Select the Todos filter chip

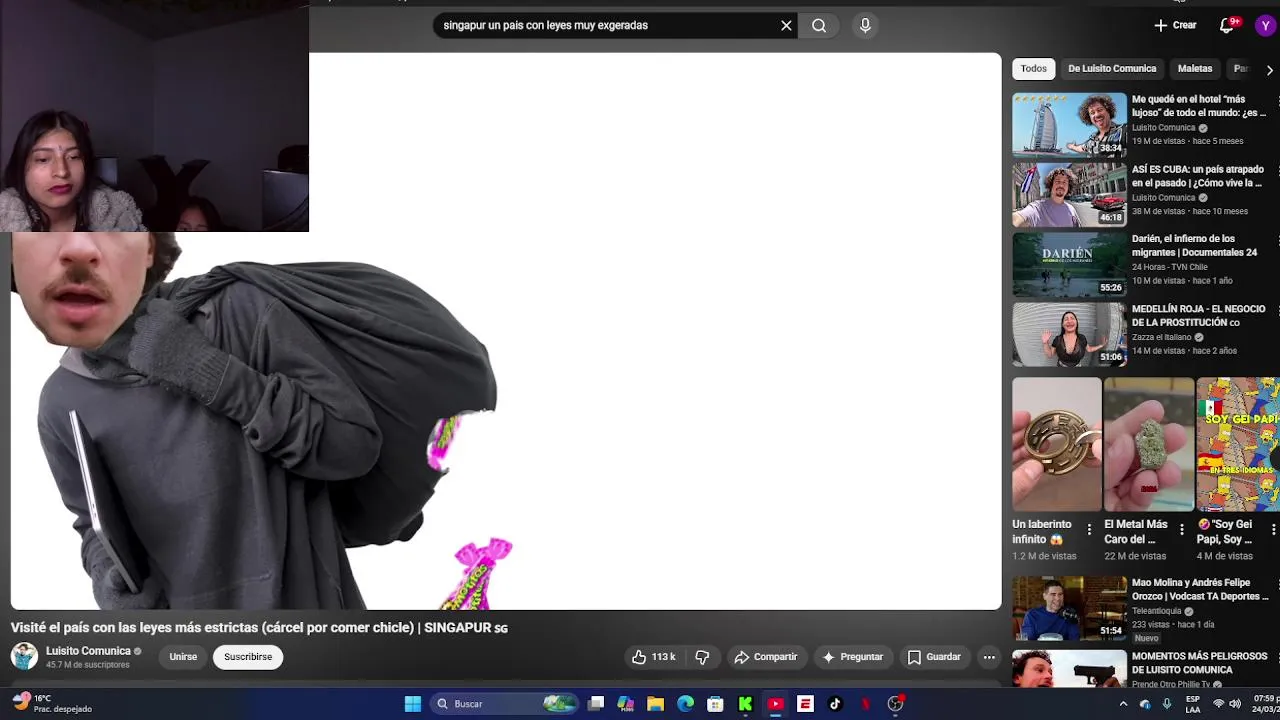(x=1033, y=69)
